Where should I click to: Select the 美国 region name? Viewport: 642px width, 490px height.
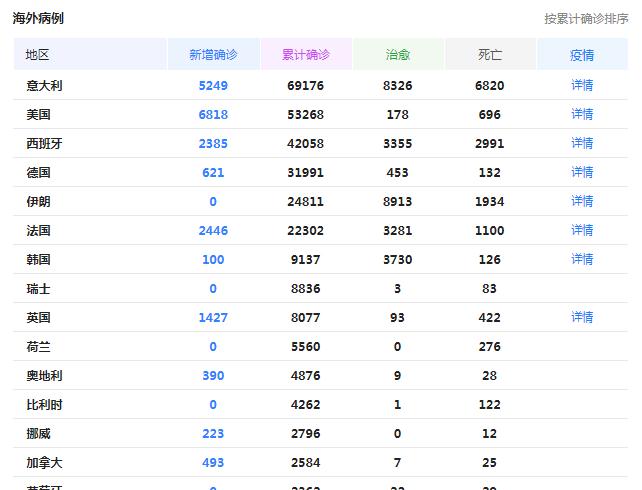[x=38, y=115]
